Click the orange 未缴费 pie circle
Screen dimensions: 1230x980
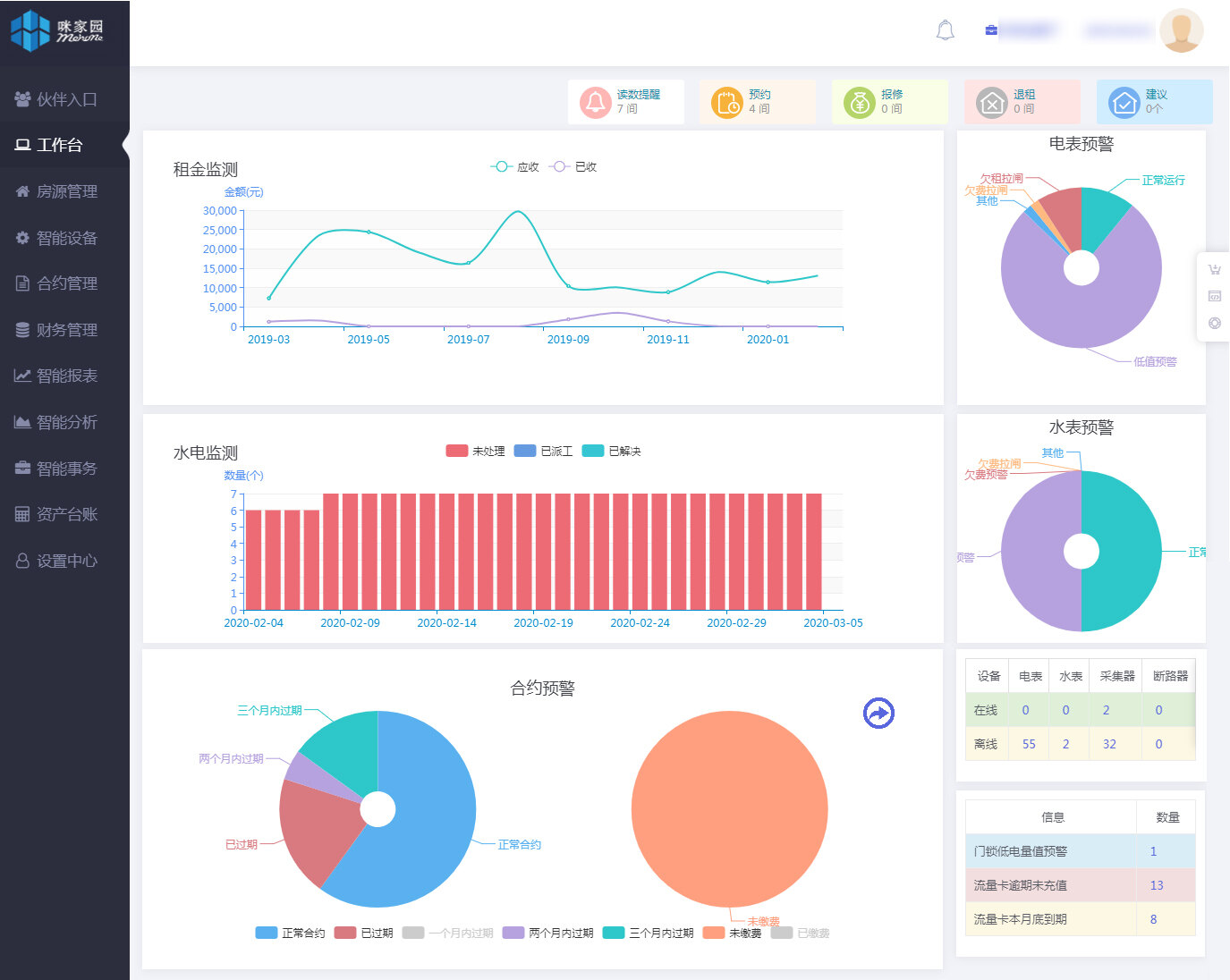[729, 809]
